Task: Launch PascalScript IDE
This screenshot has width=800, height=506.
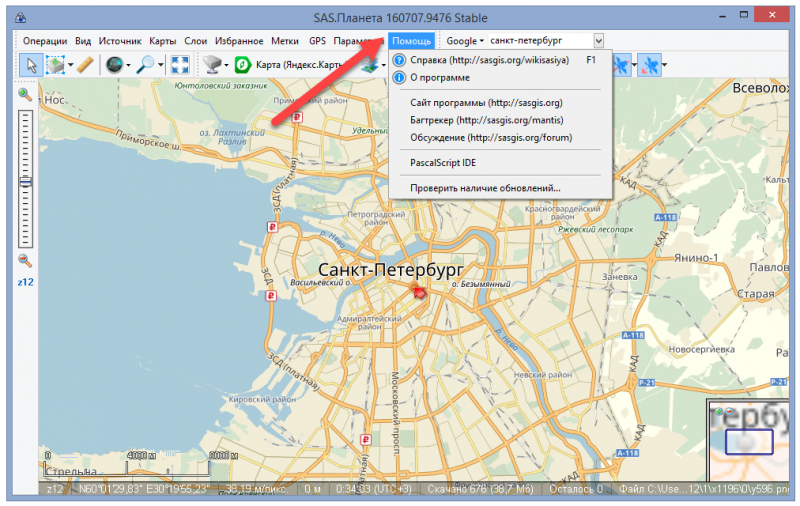Action: coord(500,163)
